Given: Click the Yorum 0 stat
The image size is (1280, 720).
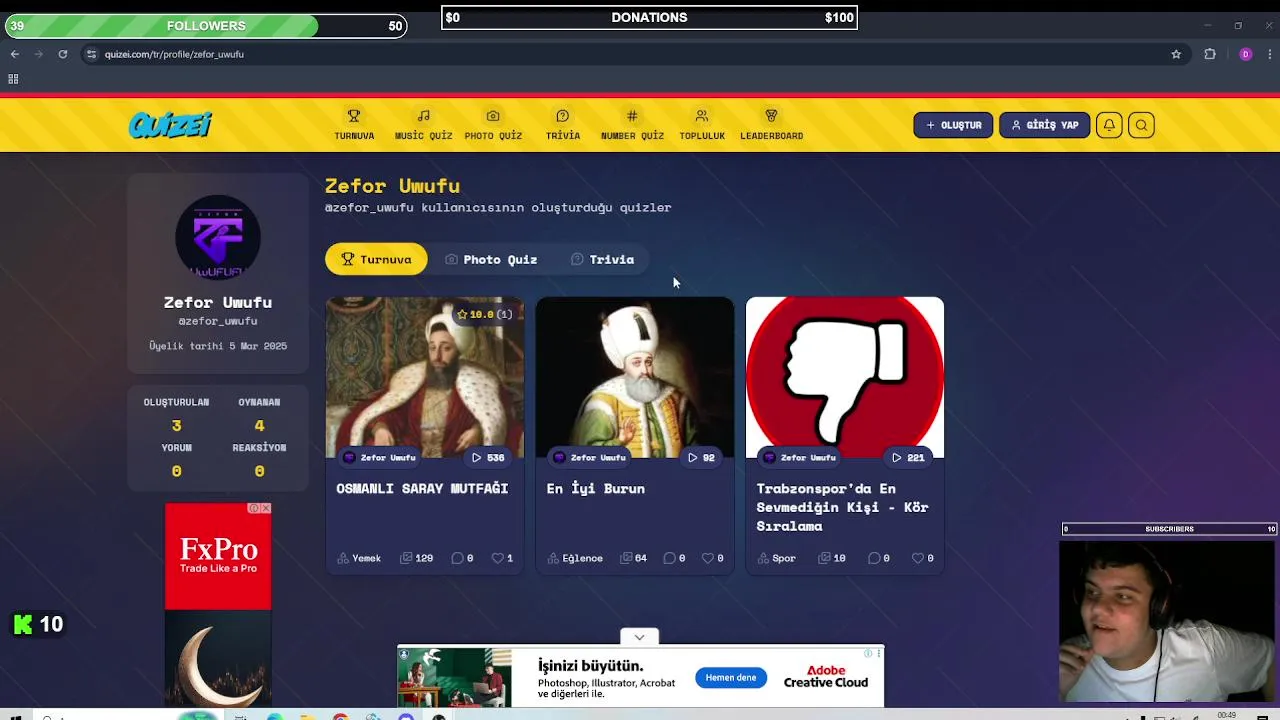Looking at the screenshot, I should [176, 460].
